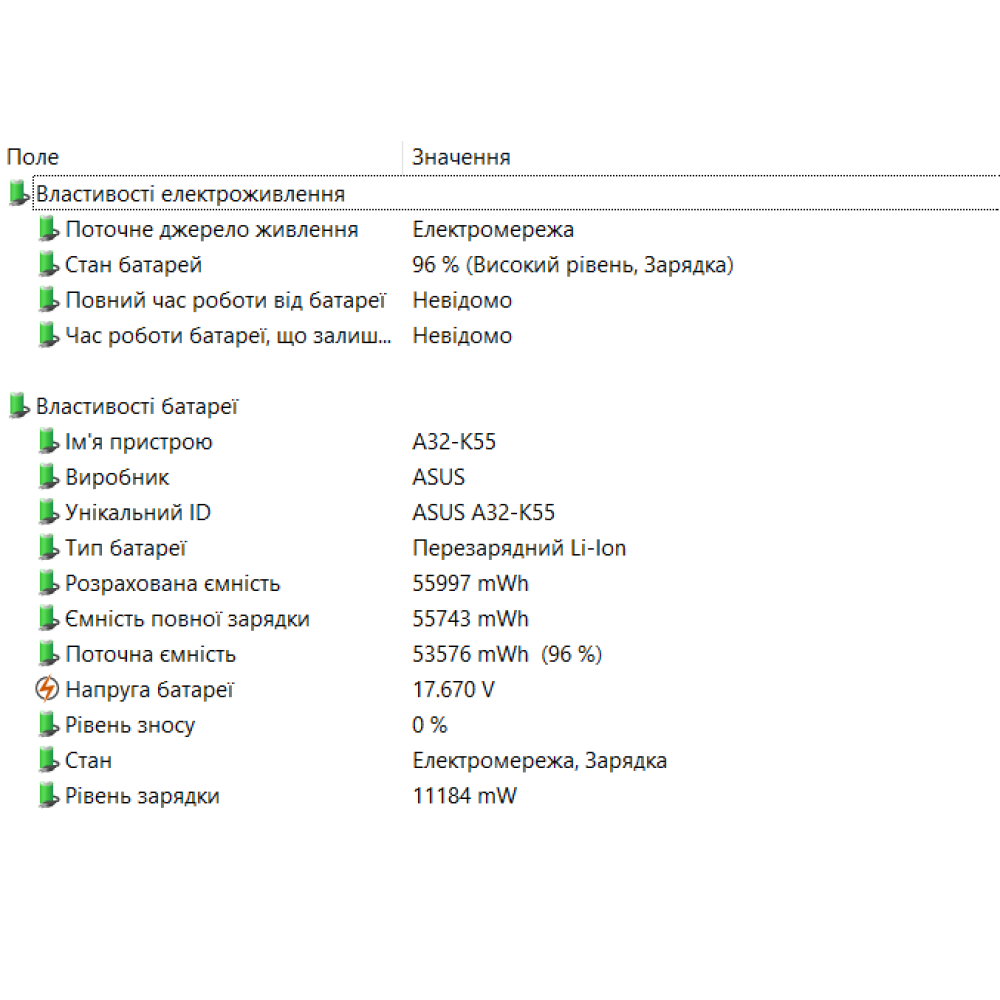
Task: Click icon beside Рівень зносу row
Action: [x=48, y=725]
